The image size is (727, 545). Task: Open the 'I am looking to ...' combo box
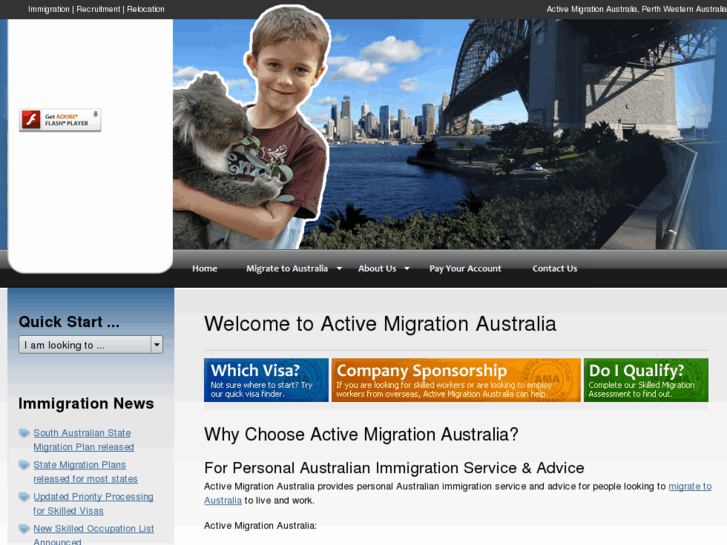point(91,345)
